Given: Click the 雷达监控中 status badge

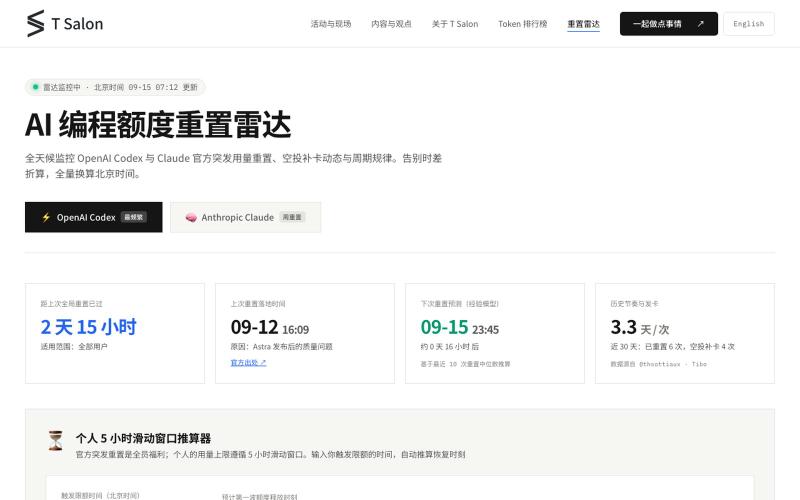Looking at the screenshot, I should (x=115, y=87).
